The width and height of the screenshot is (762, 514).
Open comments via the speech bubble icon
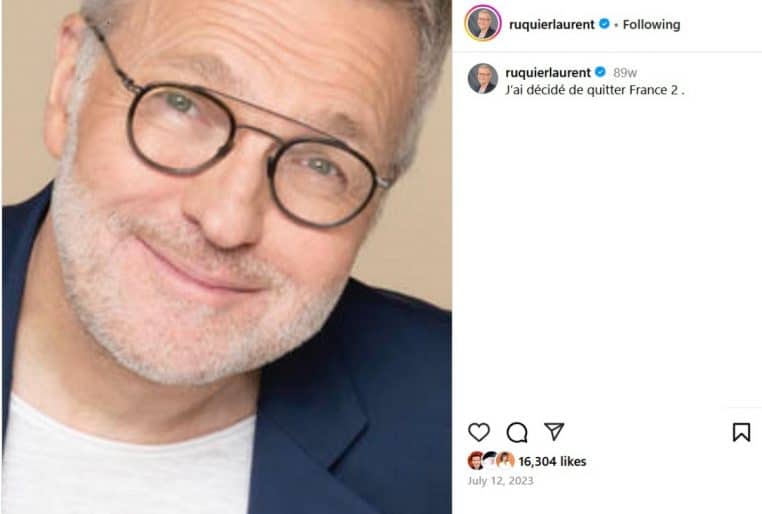tap(517, 432)
